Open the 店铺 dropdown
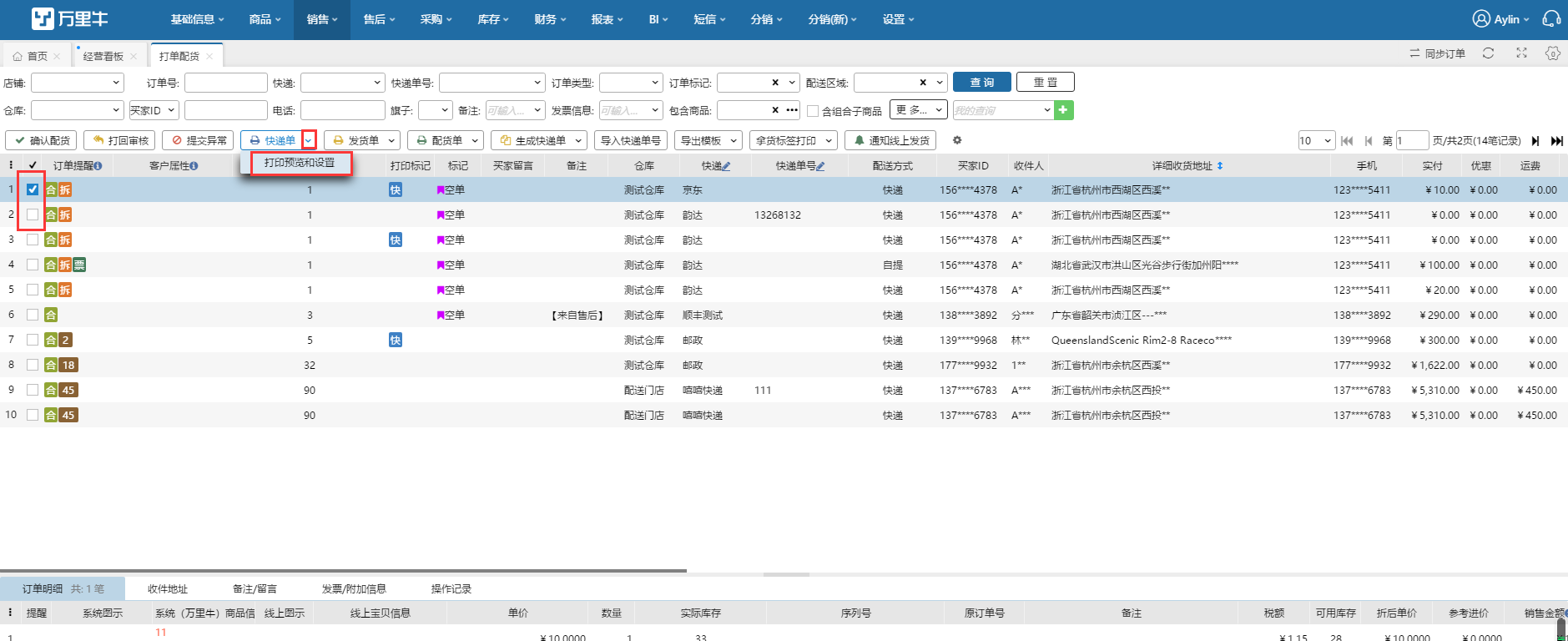 78,83
